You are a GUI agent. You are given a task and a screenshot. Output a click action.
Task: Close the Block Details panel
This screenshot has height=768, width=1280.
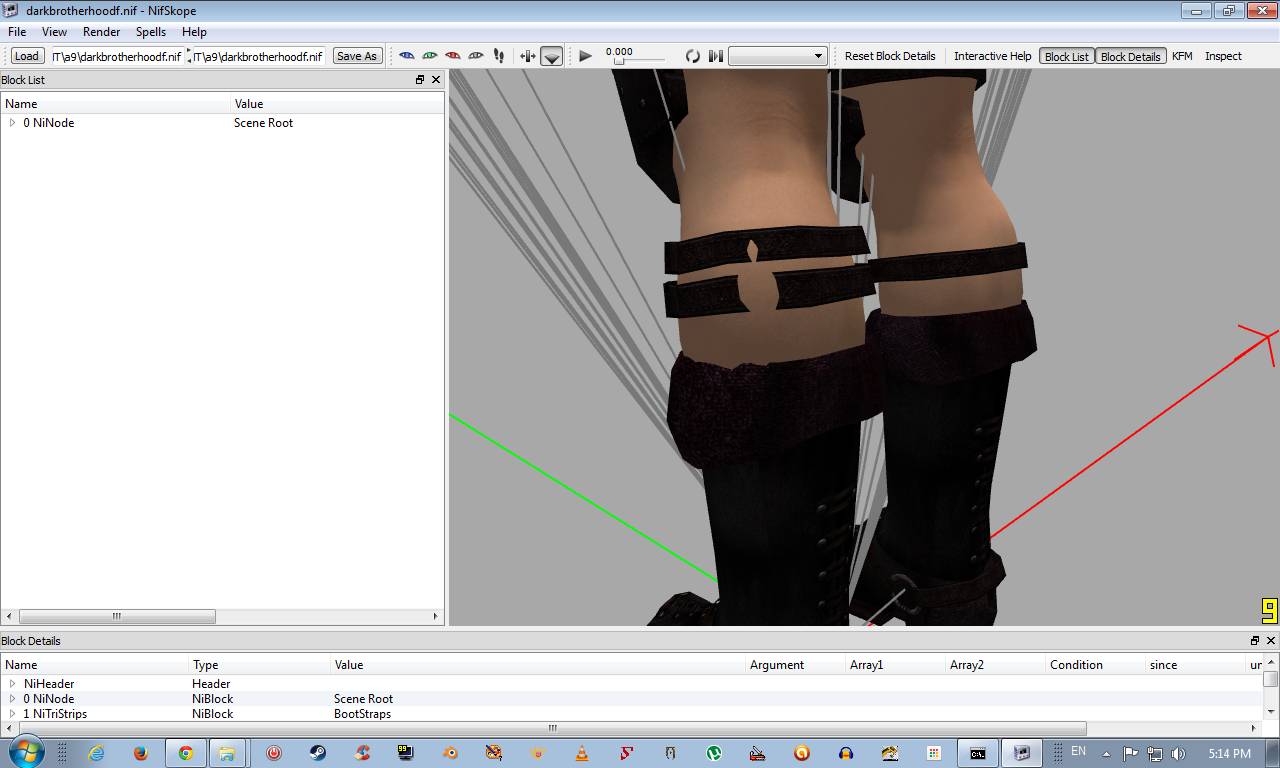click(x=1271, y=641)
